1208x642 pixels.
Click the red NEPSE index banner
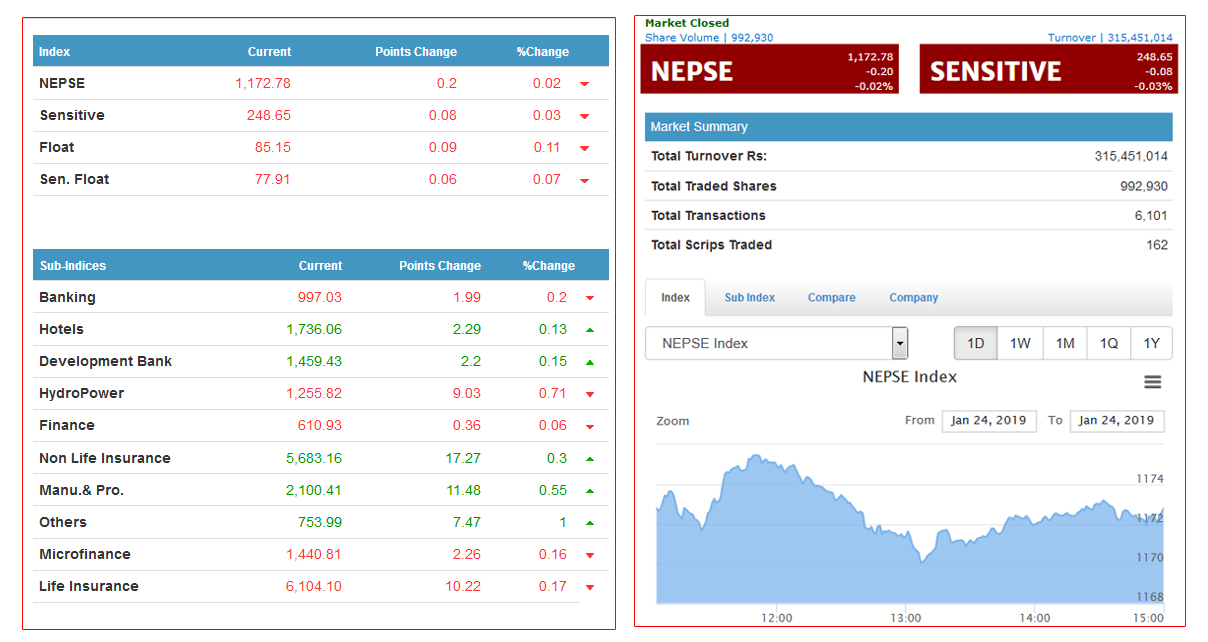click(x=771, y=69)
